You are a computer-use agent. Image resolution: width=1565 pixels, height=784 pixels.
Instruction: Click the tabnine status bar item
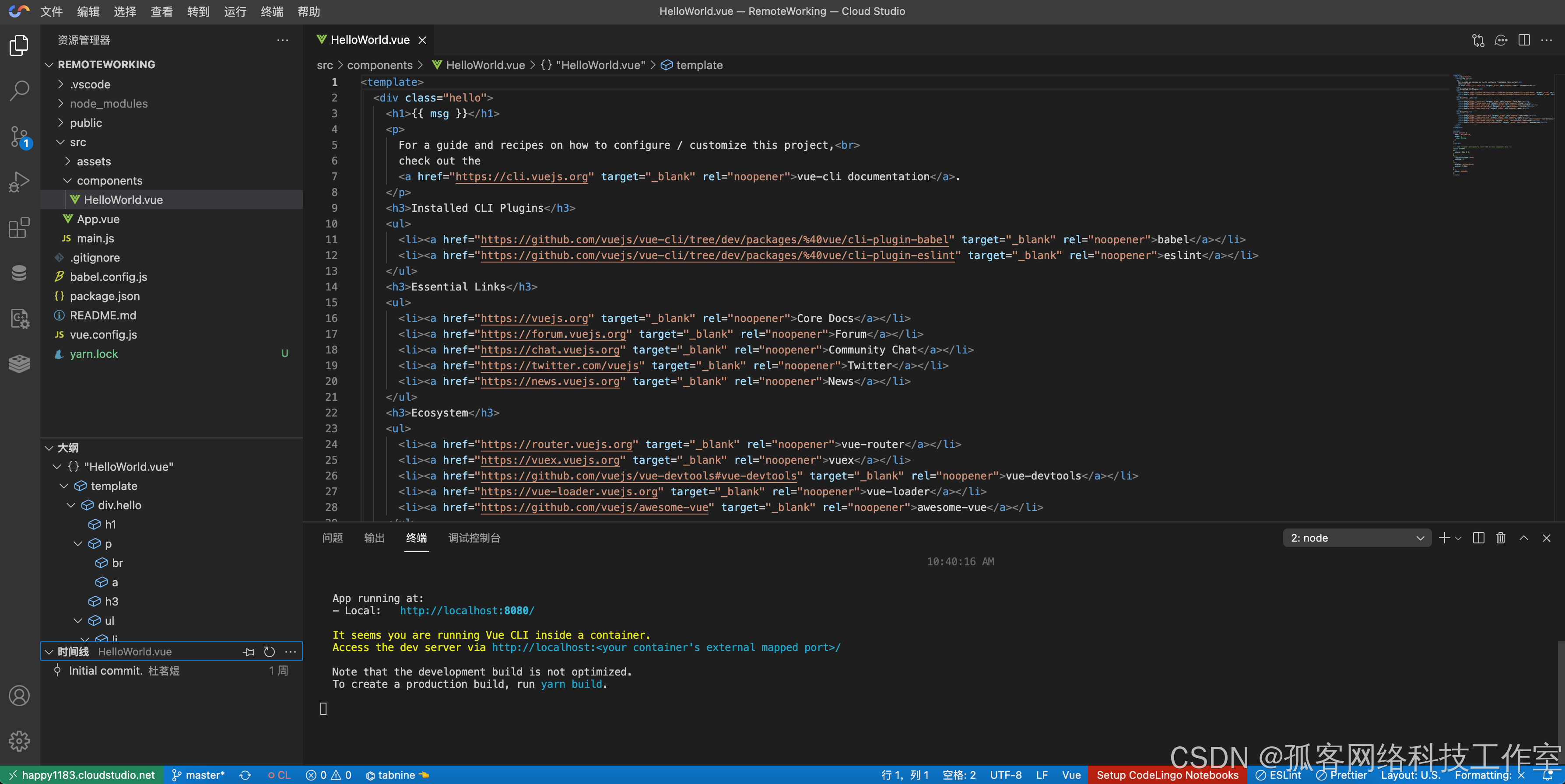(x=397, y=775)
